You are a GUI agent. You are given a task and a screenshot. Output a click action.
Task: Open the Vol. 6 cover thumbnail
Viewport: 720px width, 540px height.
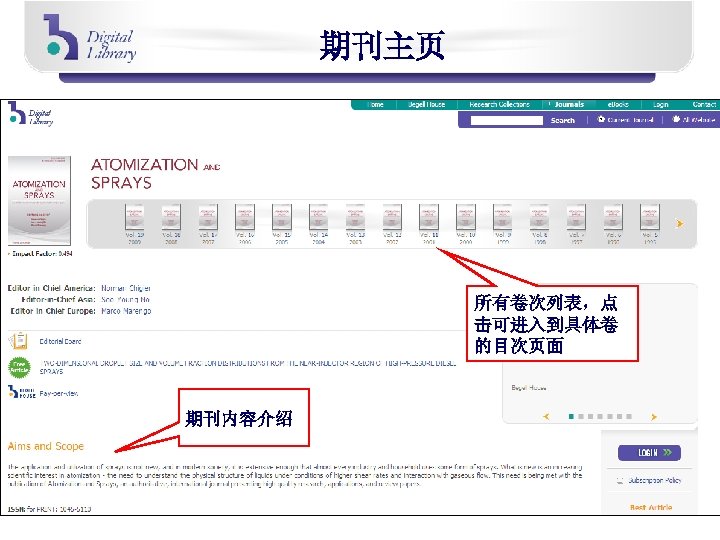point(613,217)
